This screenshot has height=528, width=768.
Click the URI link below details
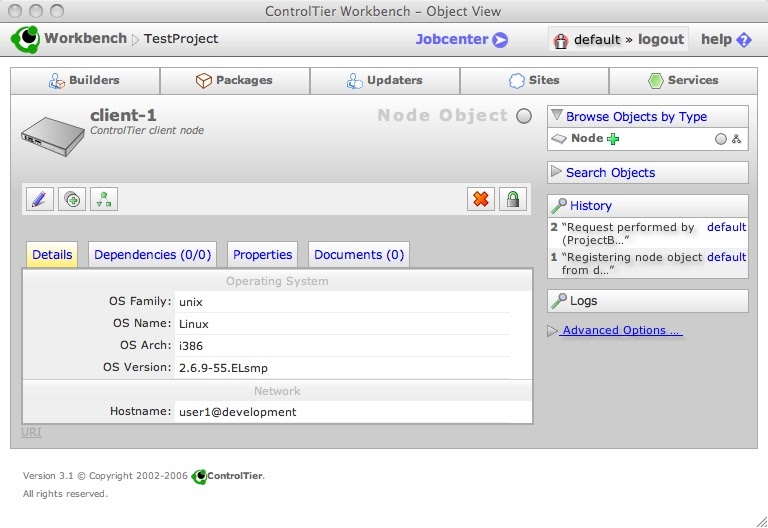[x=31, y=432]
